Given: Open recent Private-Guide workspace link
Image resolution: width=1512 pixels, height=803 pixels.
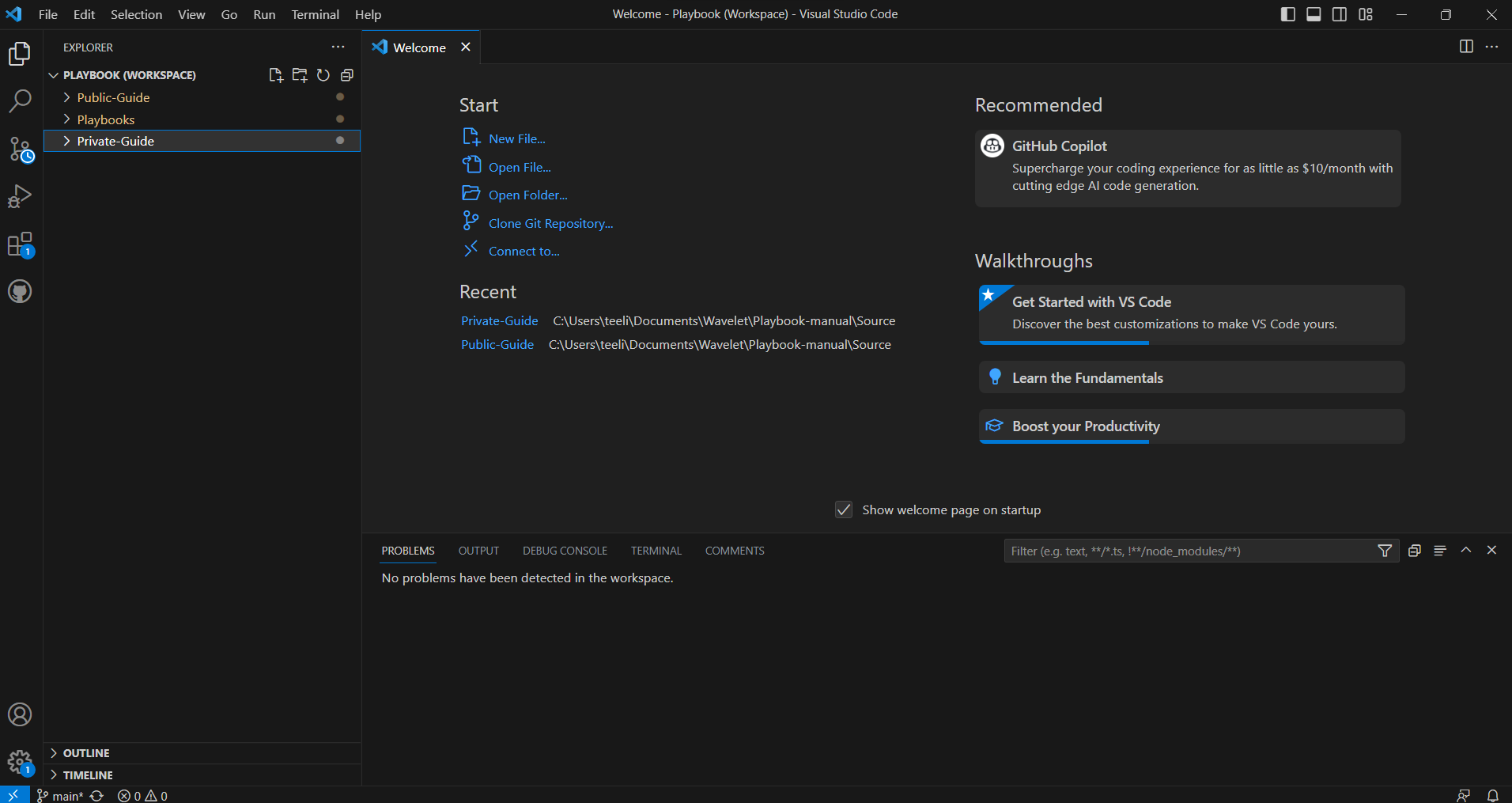Looking at the screenshot, I should pyautogui.click(x=499, y=321).
